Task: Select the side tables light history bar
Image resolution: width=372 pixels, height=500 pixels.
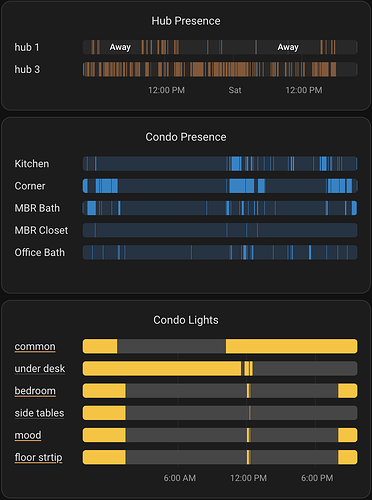Action: coord(220,413)
